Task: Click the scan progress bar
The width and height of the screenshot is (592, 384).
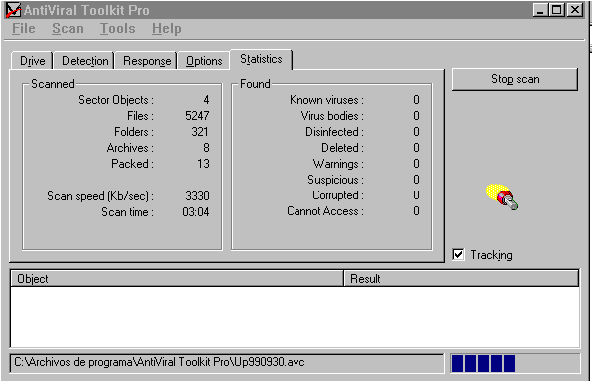Action: [515, 364]
